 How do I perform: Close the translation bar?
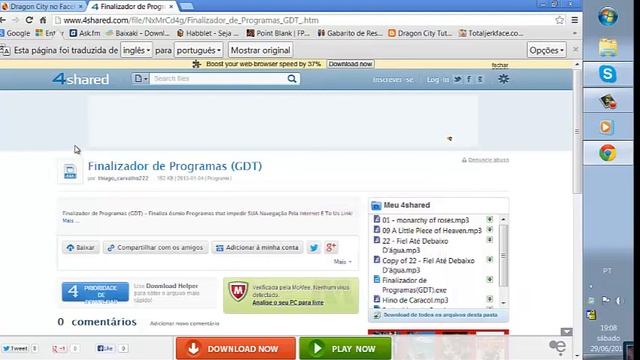click(x=575, y=49)
